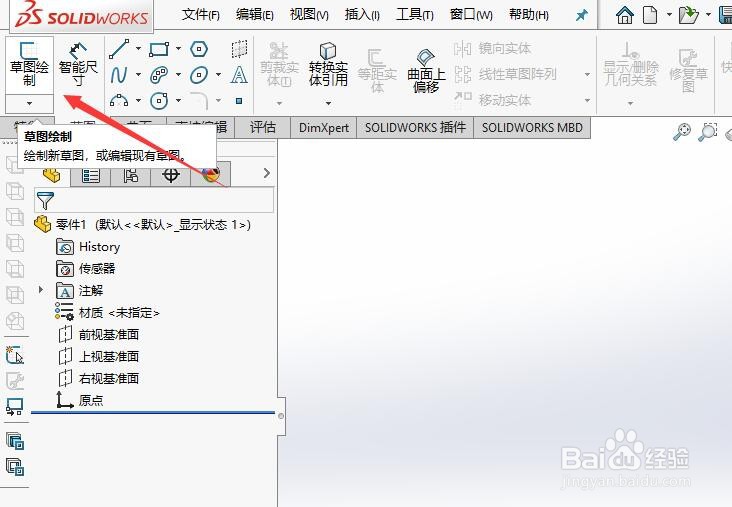Select the point sketch tool
The height and width of the screenshot is (507, 732).
tap(239, 101)
